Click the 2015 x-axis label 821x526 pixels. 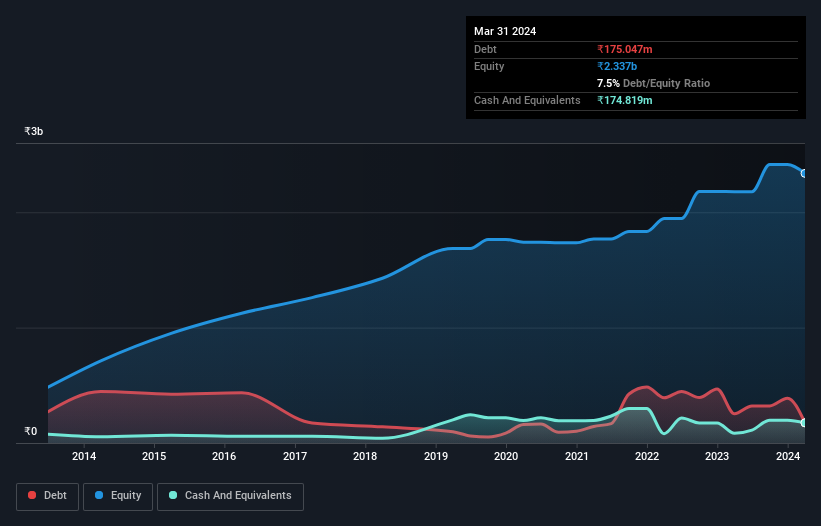[x=154, y=456]
